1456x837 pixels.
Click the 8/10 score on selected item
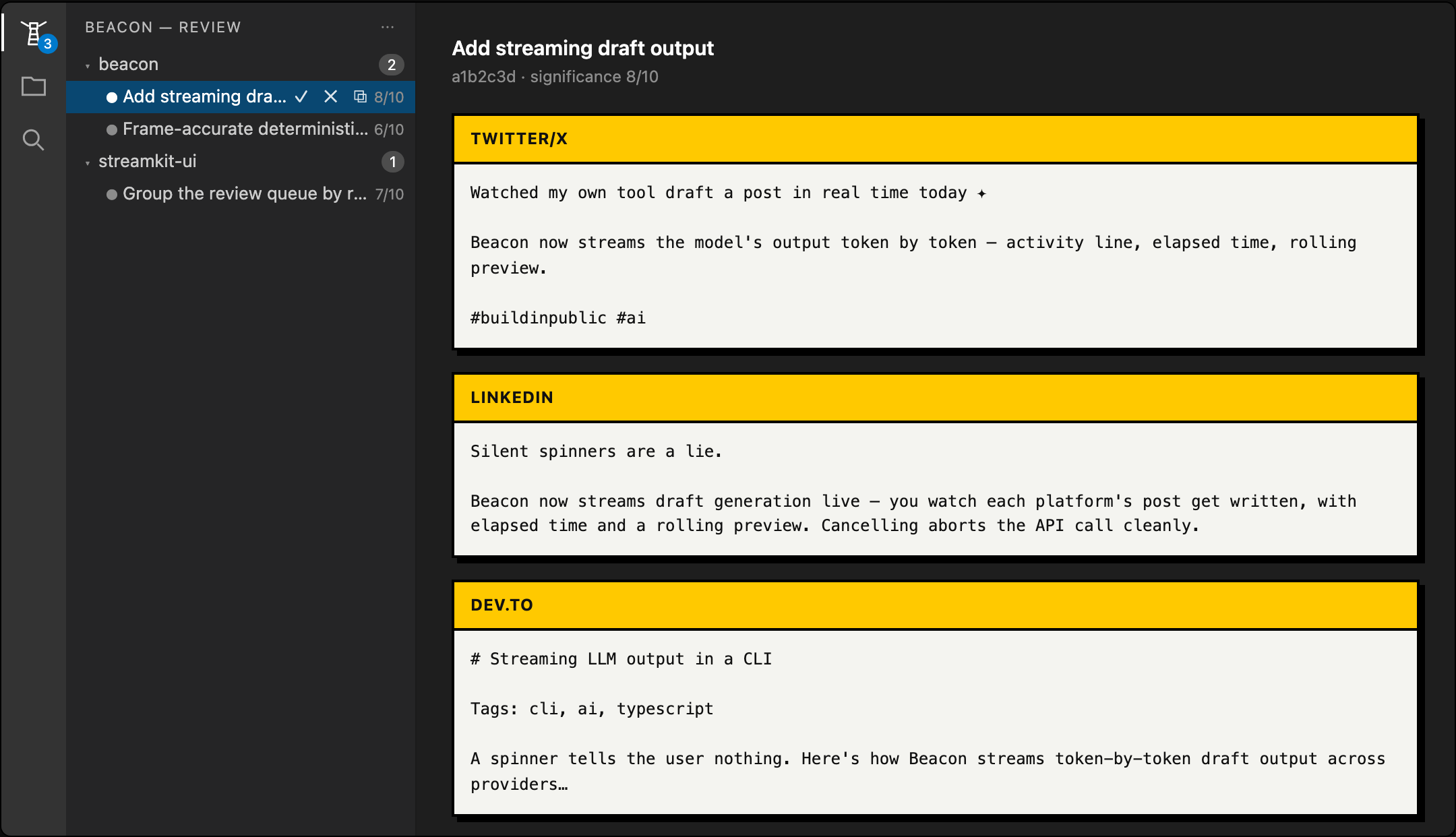tap(389, 97)
